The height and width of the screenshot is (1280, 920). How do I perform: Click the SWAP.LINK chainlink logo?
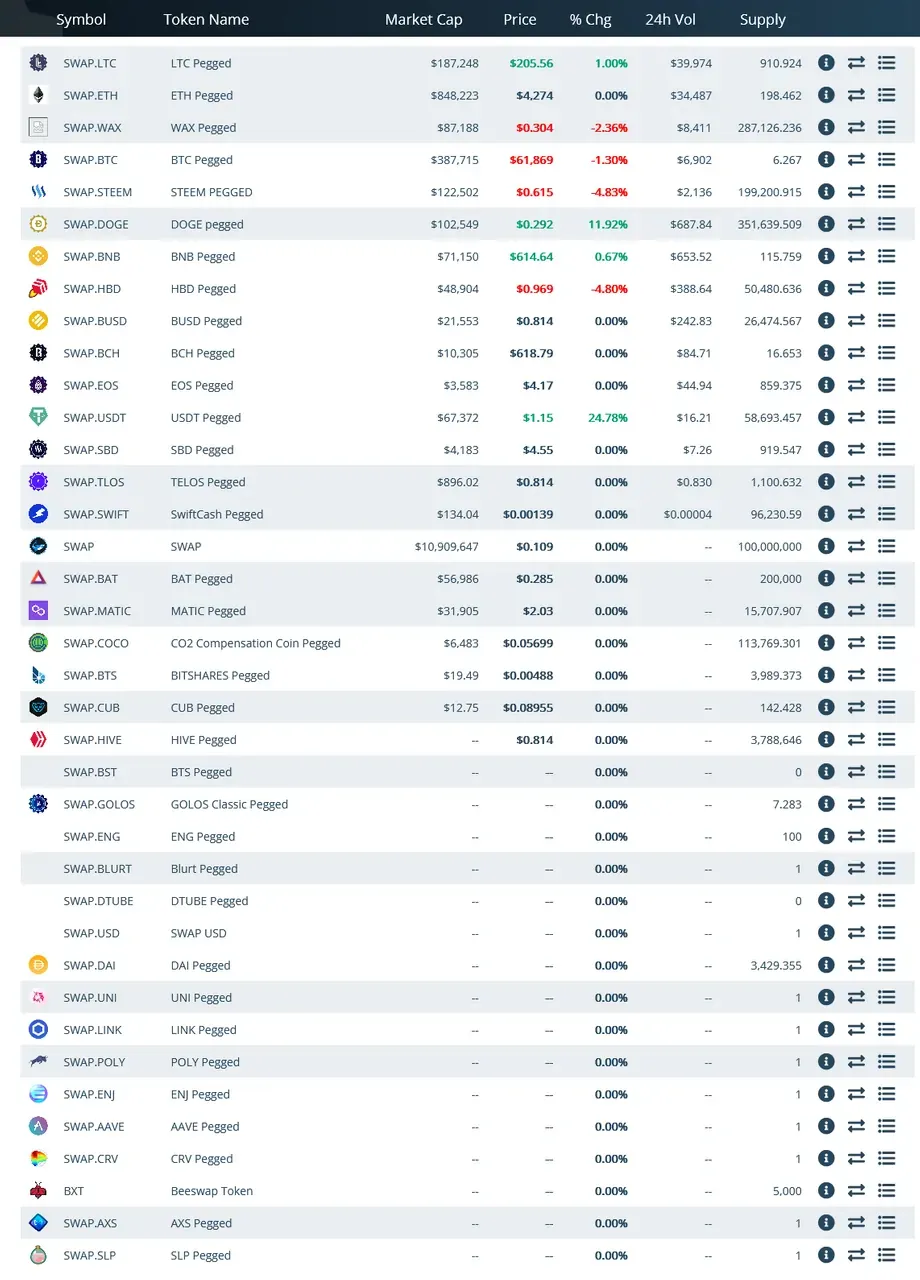tap(38, 1030)
